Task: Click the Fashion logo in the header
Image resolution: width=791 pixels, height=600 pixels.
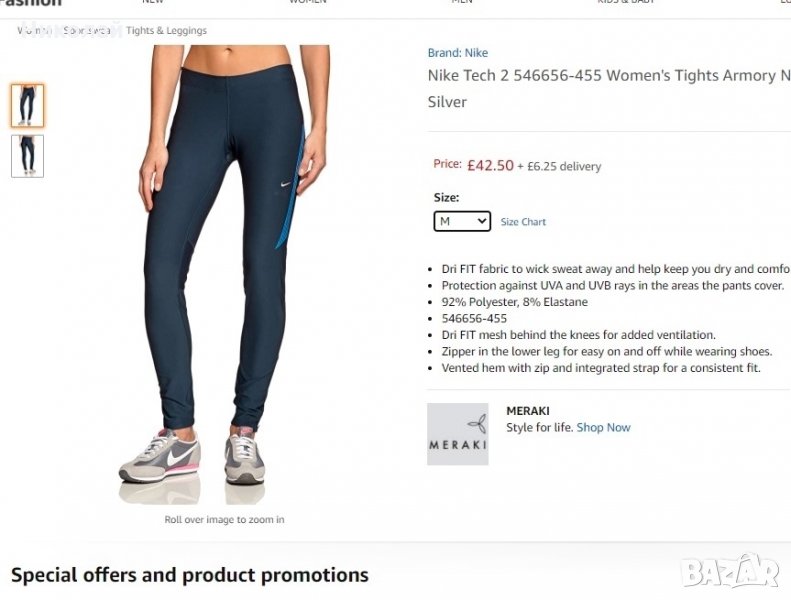Action: (x=31, y=3)
